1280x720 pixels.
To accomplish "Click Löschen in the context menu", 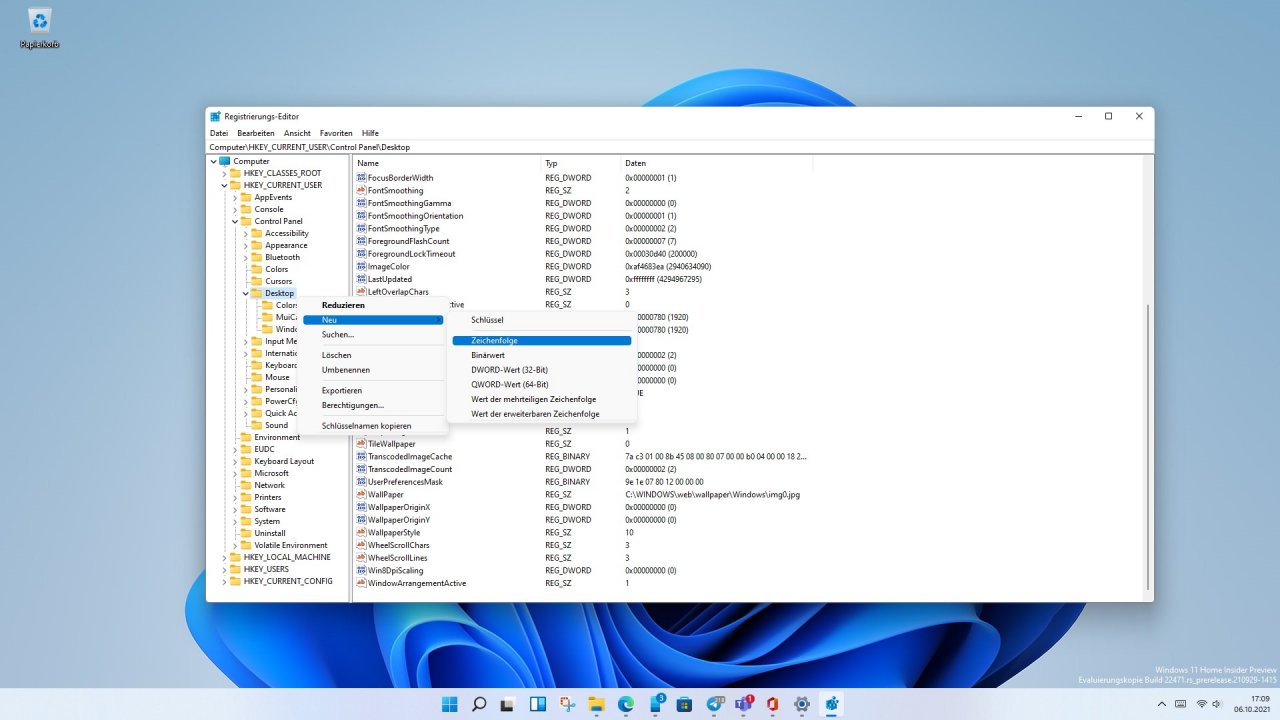I will (x=371, y=355).
